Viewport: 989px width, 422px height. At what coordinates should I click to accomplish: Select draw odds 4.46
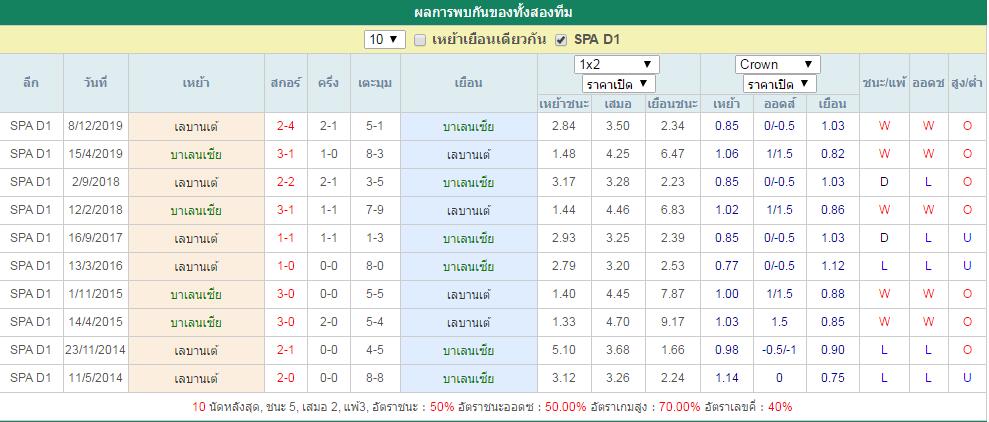coord(617,210)
